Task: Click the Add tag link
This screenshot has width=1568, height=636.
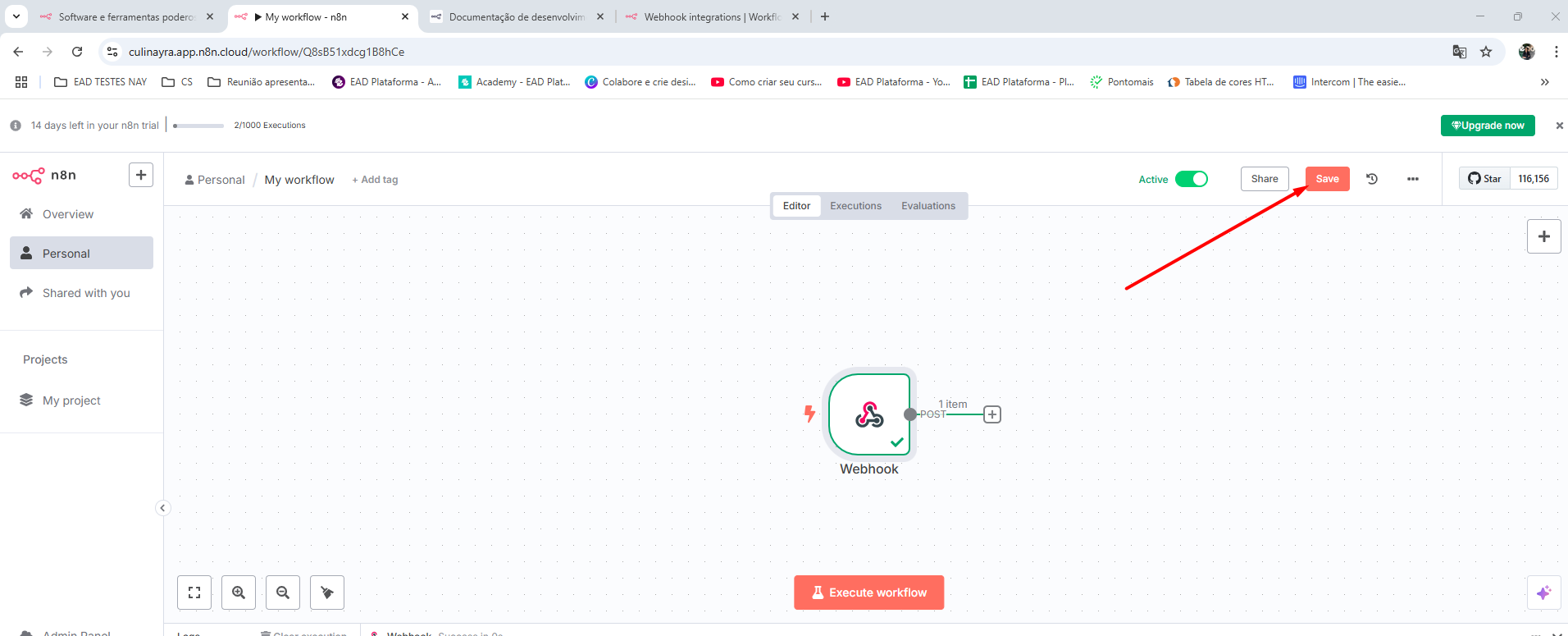Action: pyautogui.click(x=375, y=180)
